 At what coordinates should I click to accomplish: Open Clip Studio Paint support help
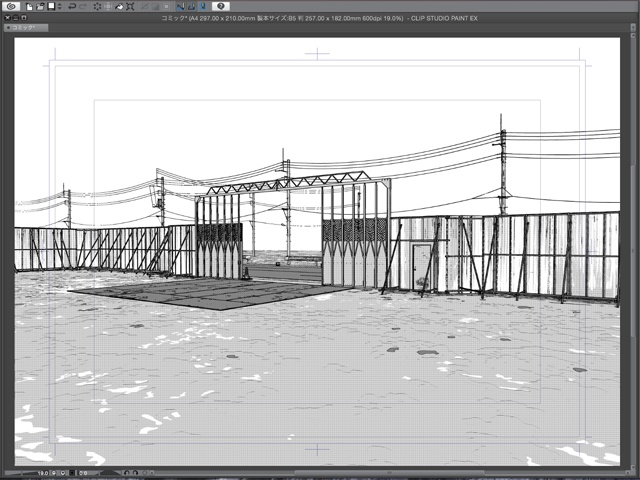pos(221,6)
